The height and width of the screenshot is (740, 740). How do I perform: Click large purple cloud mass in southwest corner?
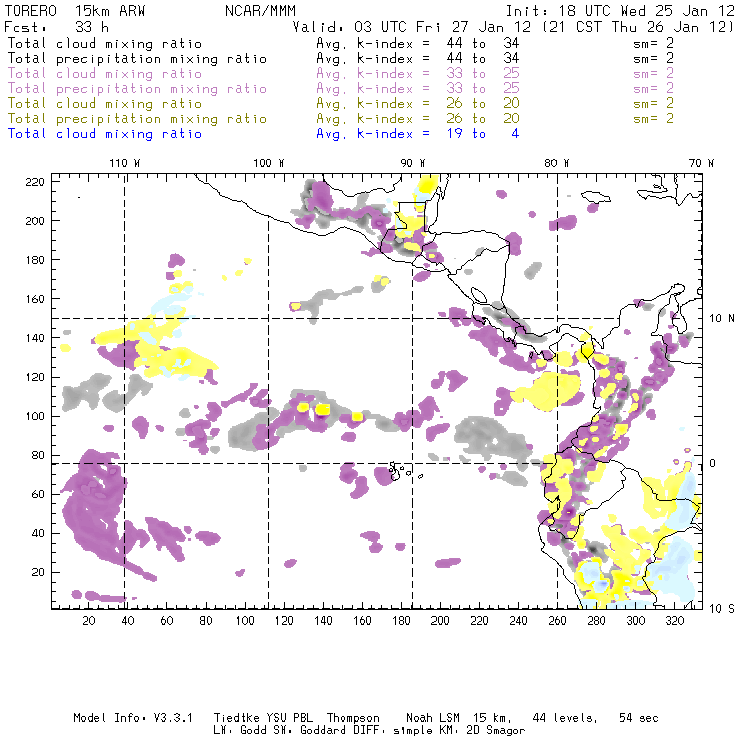[94, 507]
